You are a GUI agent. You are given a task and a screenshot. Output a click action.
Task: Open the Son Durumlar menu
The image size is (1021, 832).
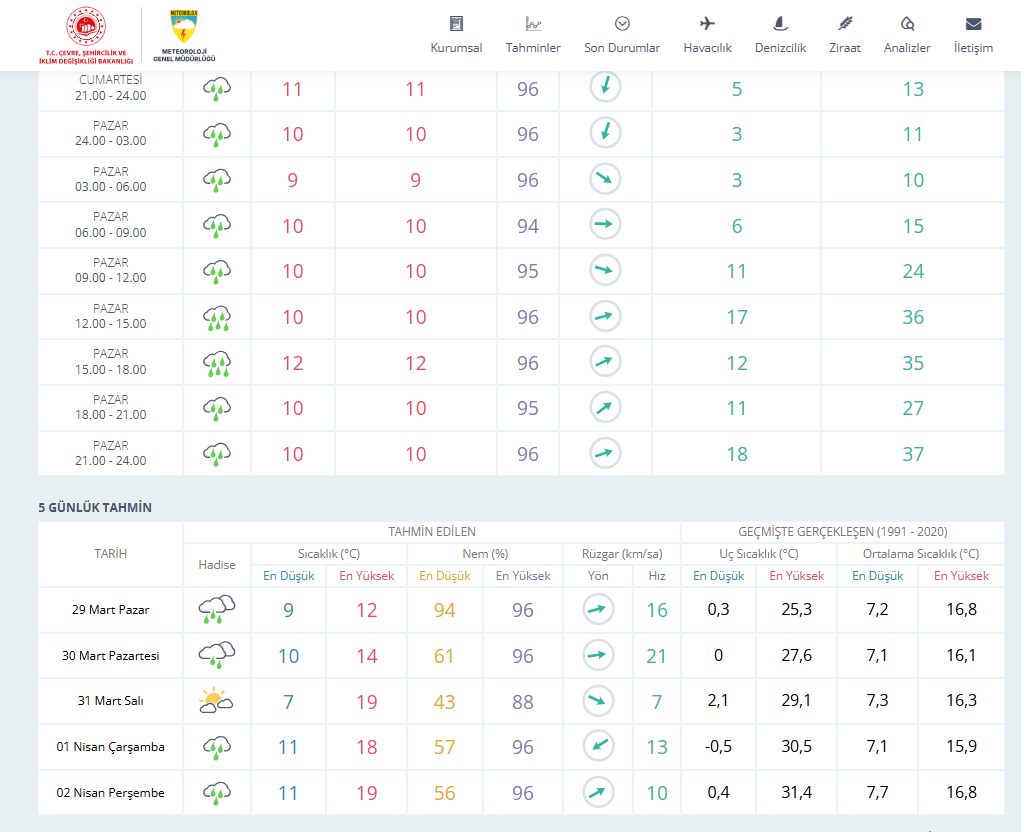point(622,47)
